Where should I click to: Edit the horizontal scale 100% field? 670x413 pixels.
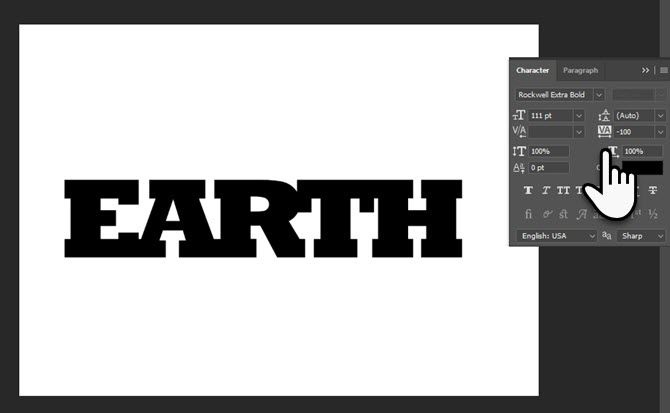coord(643,151)
